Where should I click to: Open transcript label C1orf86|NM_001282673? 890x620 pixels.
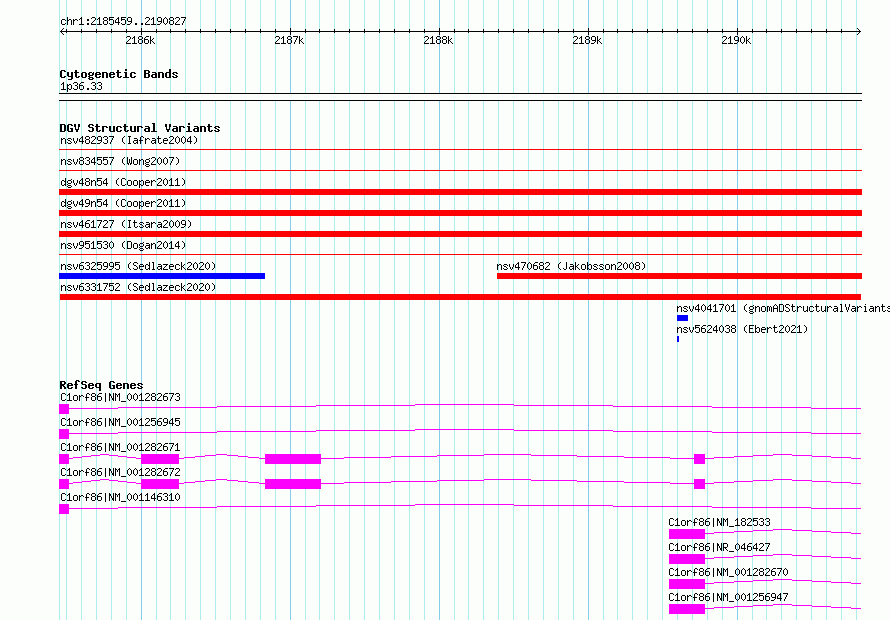[120, 397]
